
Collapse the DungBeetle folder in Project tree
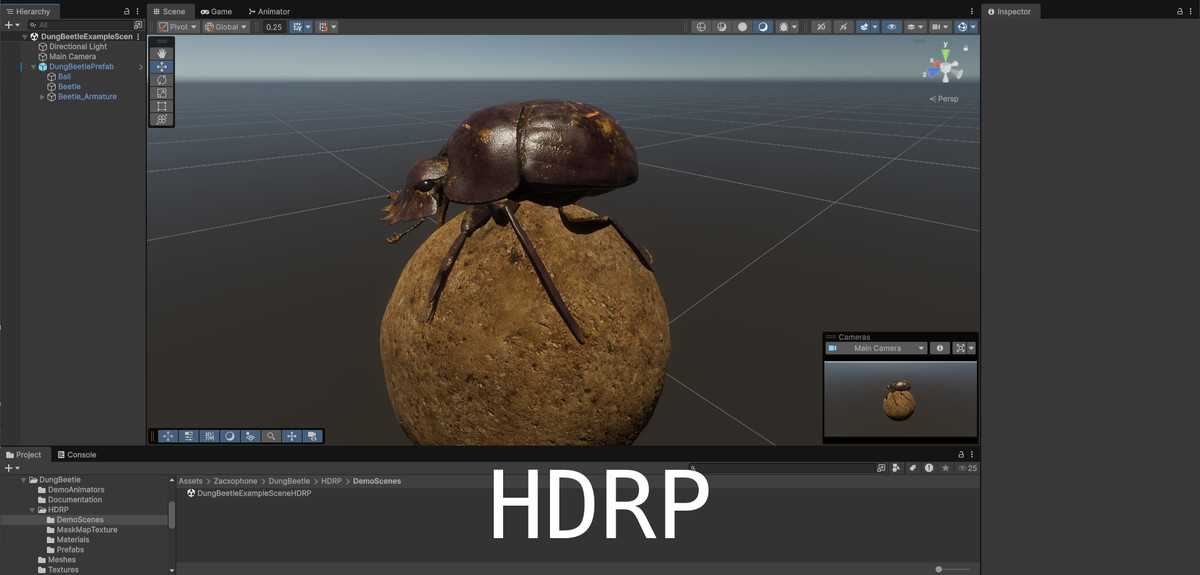point(23,480)
